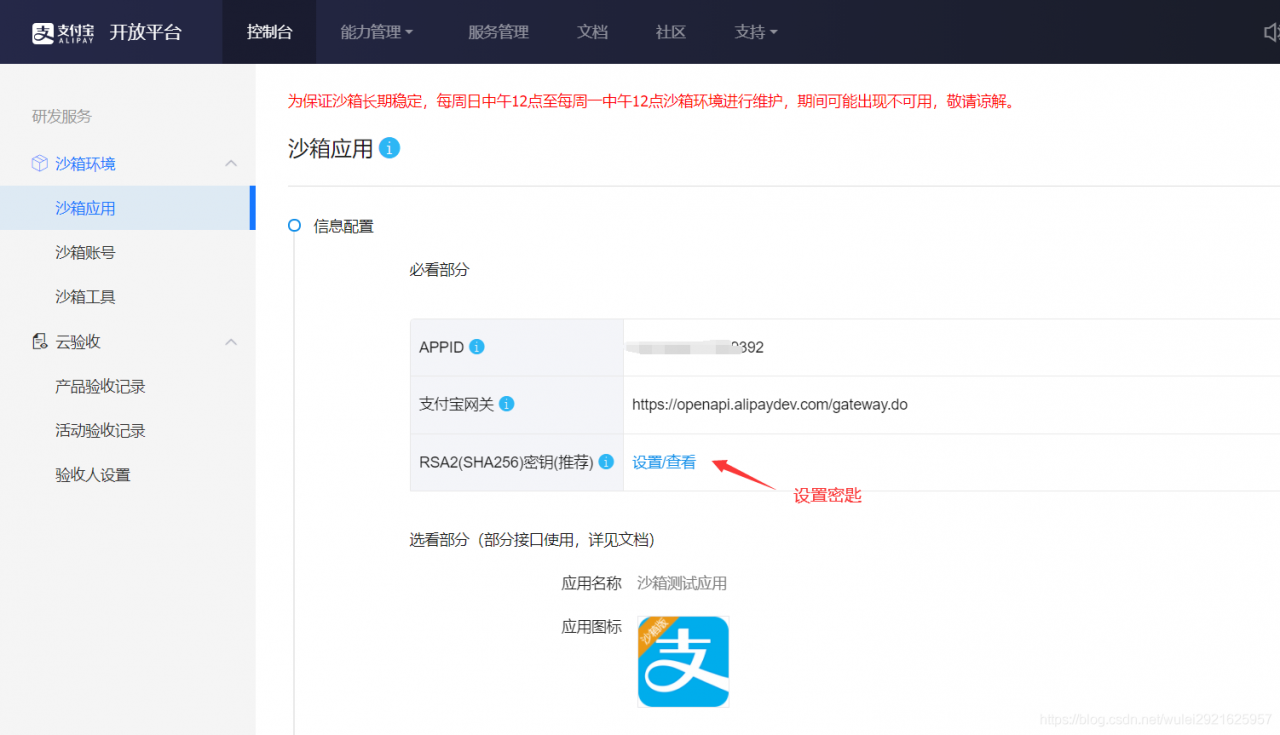Click the 设置/查看 key link

click(664, 462)
